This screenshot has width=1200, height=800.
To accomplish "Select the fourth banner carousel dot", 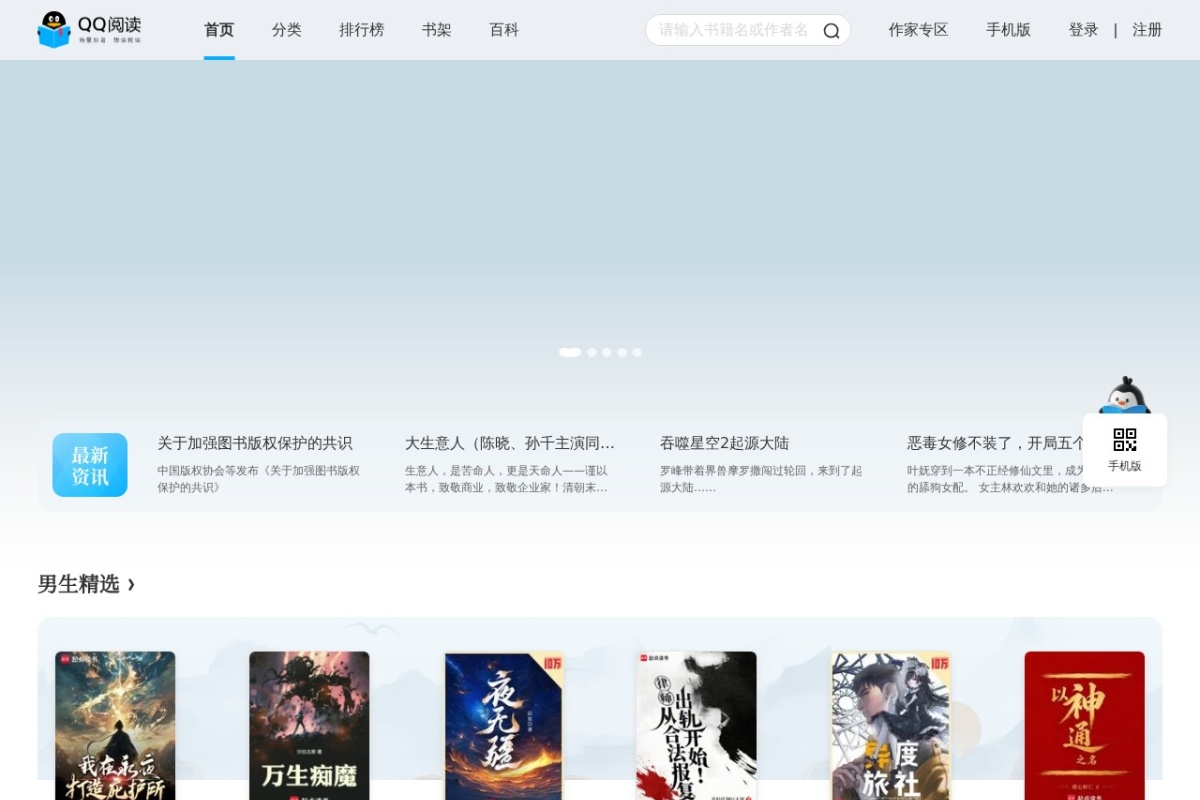I will [622, 352].
